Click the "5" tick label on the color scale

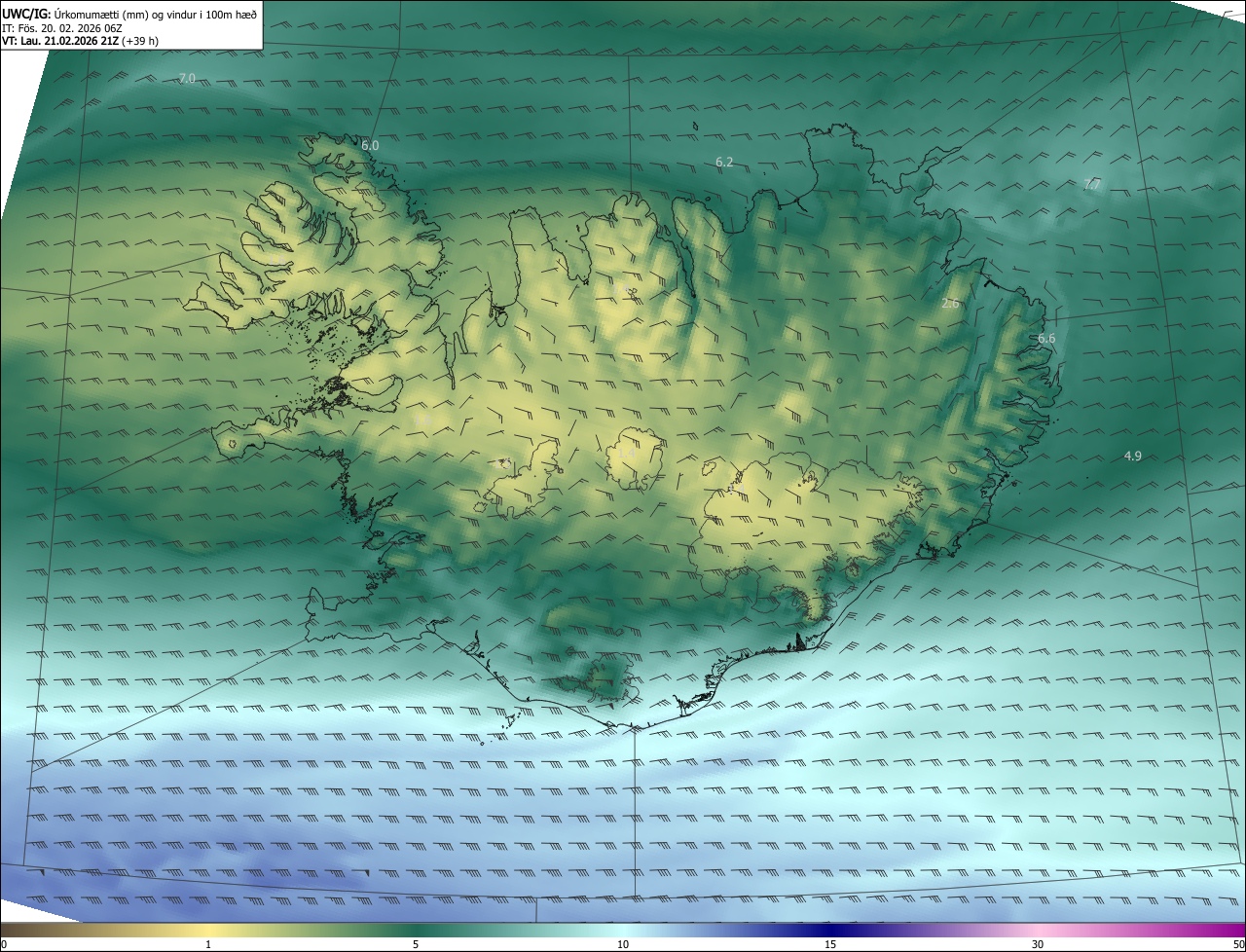point(416,945)
